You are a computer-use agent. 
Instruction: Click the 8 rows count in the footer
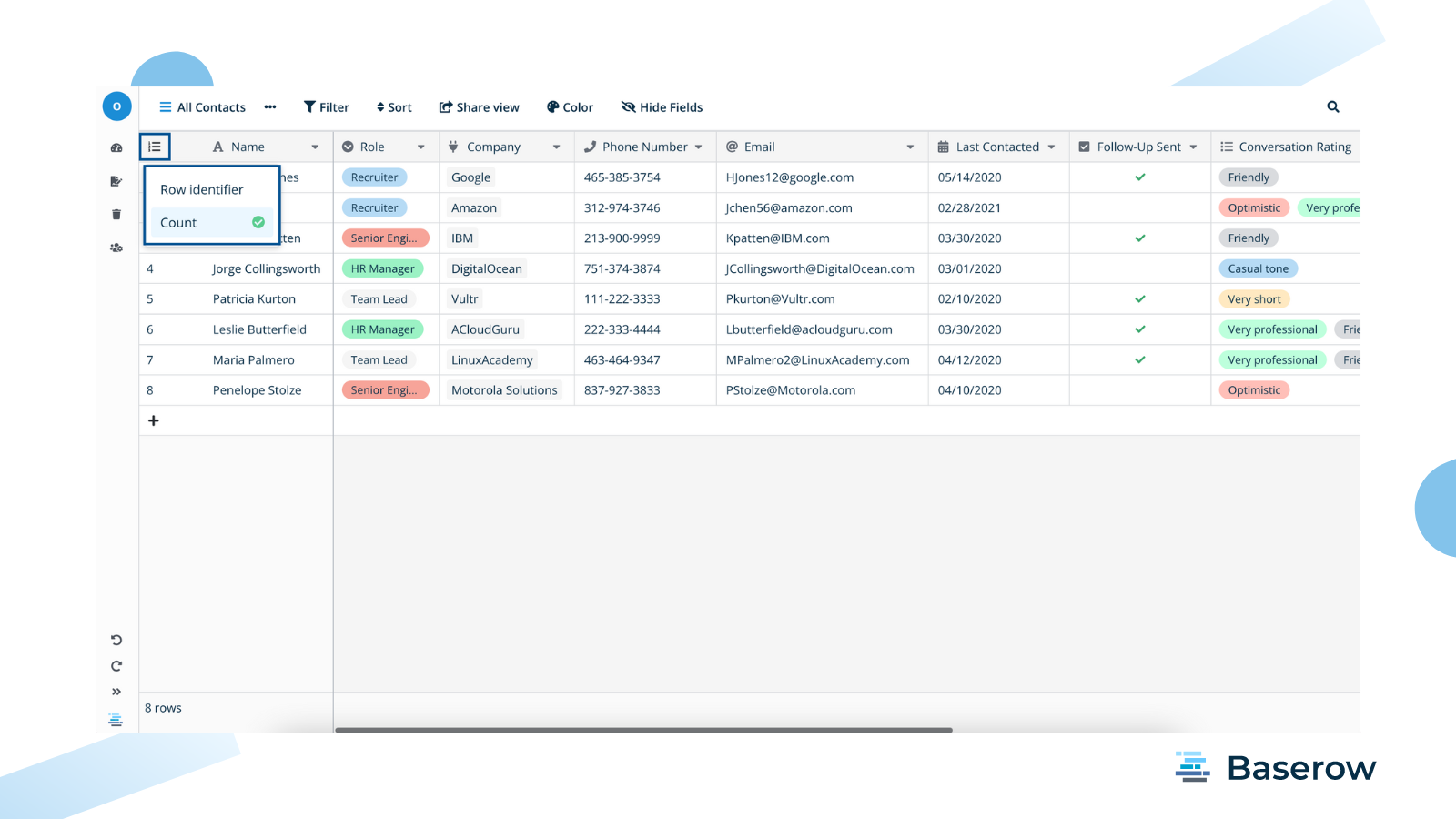point(163,708)
